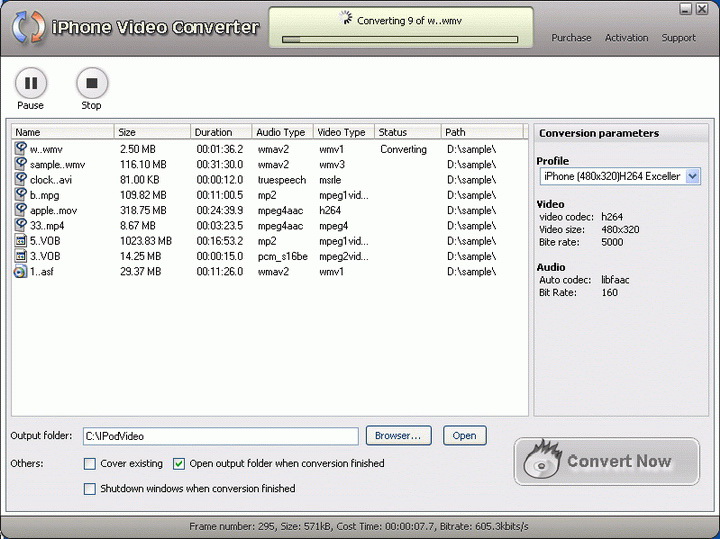Image resolution: width=720 pixels, height=539 pixels.
Task: Click the conversion progress bar
Action: [x=400, y=39]
